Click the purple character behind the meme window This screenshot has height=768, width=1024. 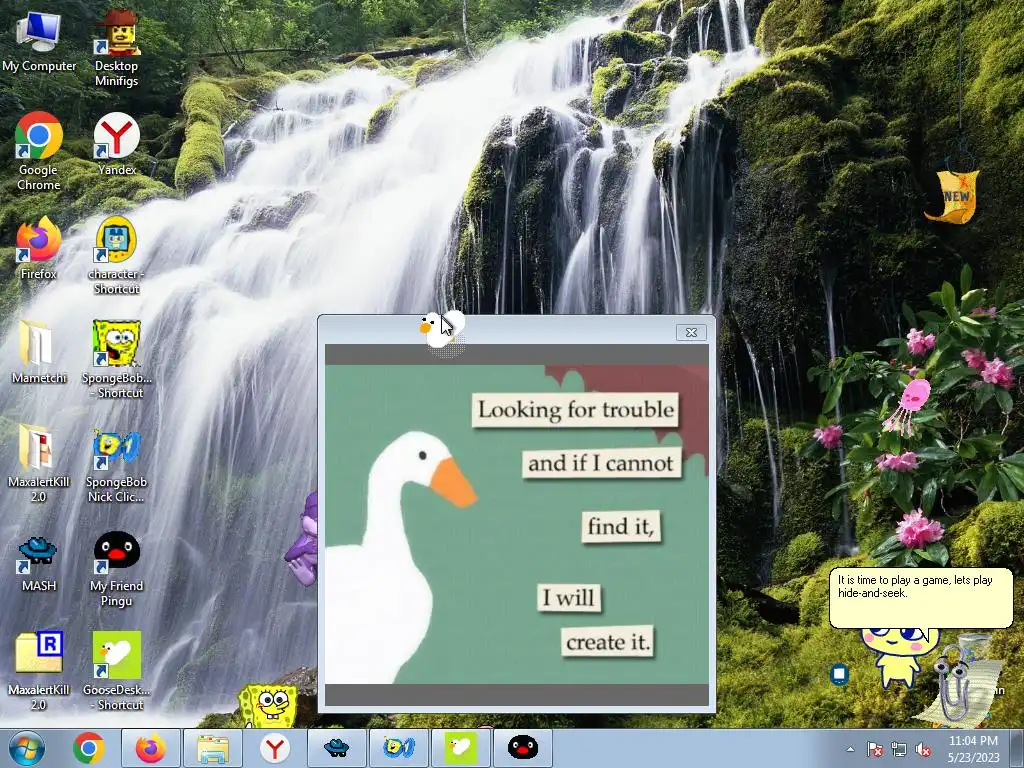pyautogui.click(x=303, y=540)
